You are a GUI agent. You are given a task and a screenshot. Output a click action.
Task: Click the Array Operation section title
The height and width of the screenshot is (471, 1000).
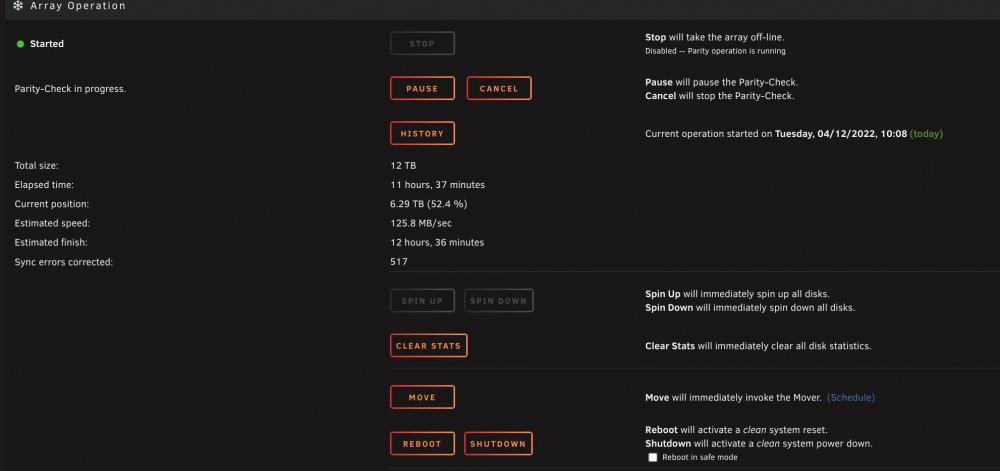click(x=78, y=6)
